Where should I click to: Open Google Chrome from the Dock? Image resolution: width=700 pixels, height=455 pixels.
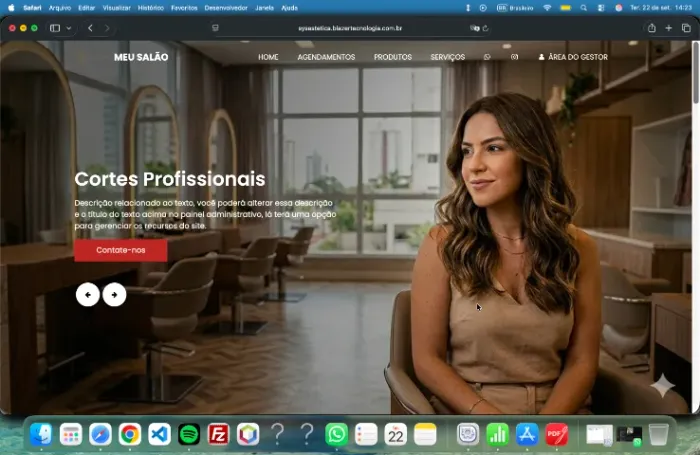[130, 434]
